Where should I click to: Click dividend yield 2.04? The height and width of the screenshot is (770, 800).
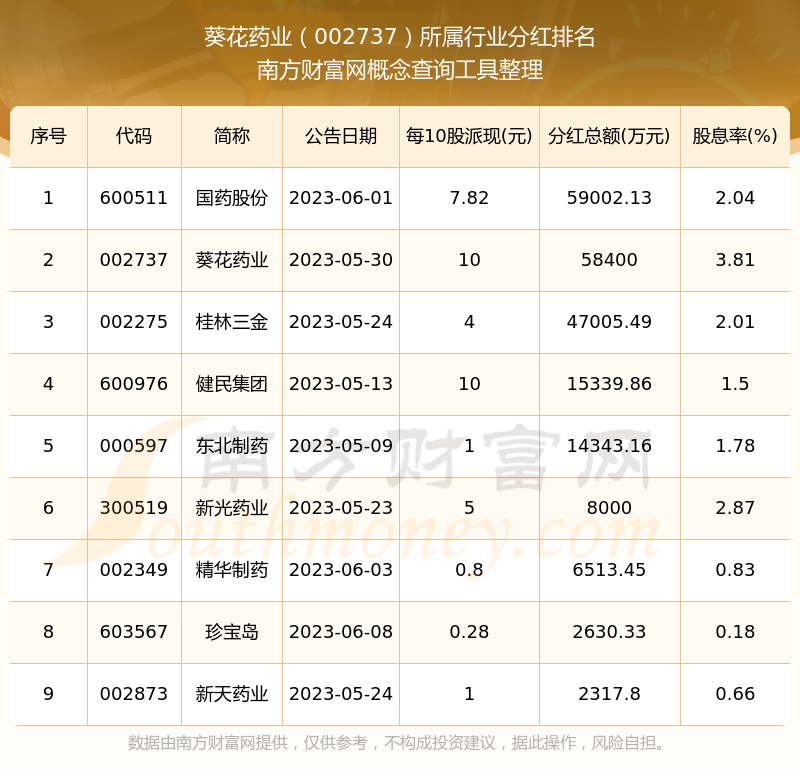(735, 198)
